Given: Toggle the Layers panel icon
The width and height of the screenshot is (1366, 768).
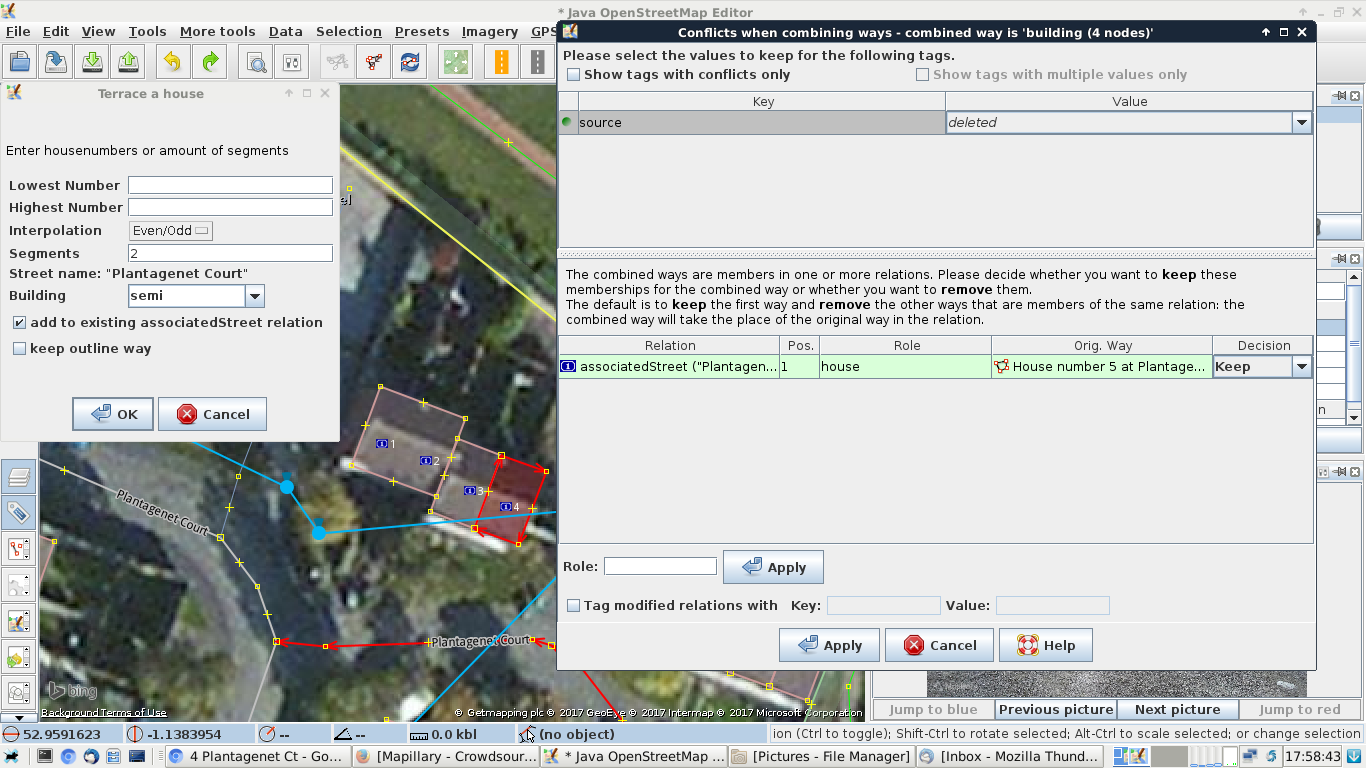Looking at the screenshot, I should click(18, 478).
